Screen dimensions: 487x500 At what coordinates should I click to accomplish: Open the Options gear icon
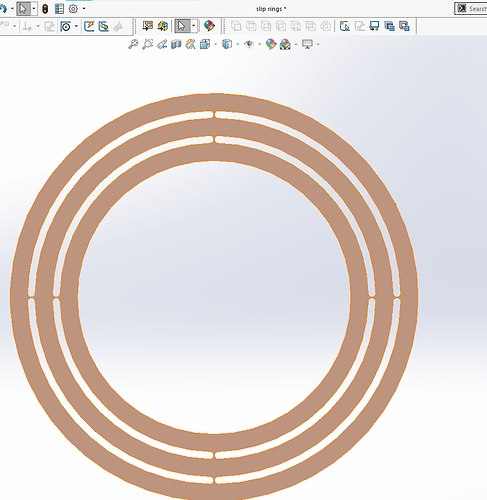click(73, 9)
